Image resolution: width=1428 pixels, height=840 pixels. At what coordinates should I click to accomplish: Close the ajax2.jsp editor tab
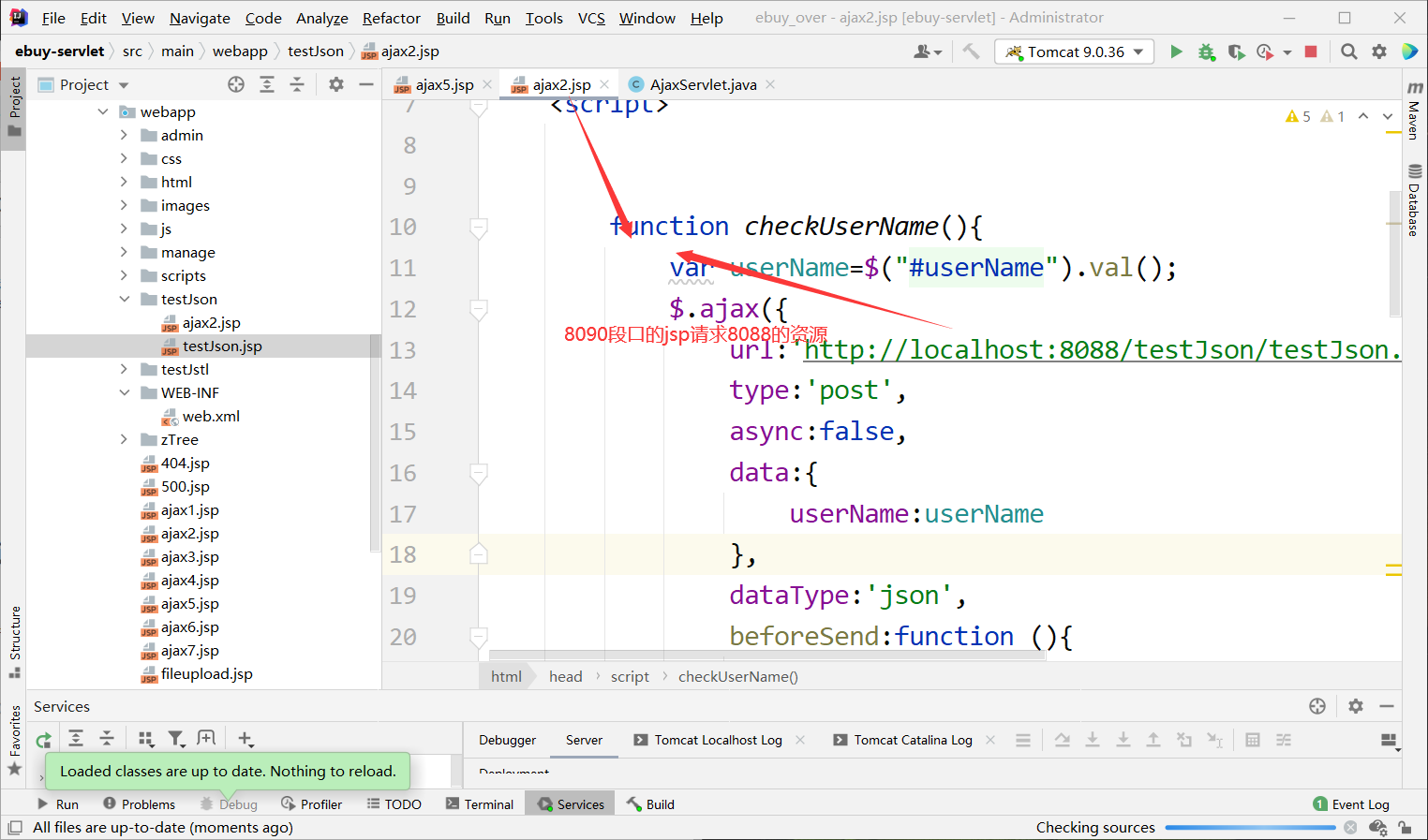pos(604,84)
